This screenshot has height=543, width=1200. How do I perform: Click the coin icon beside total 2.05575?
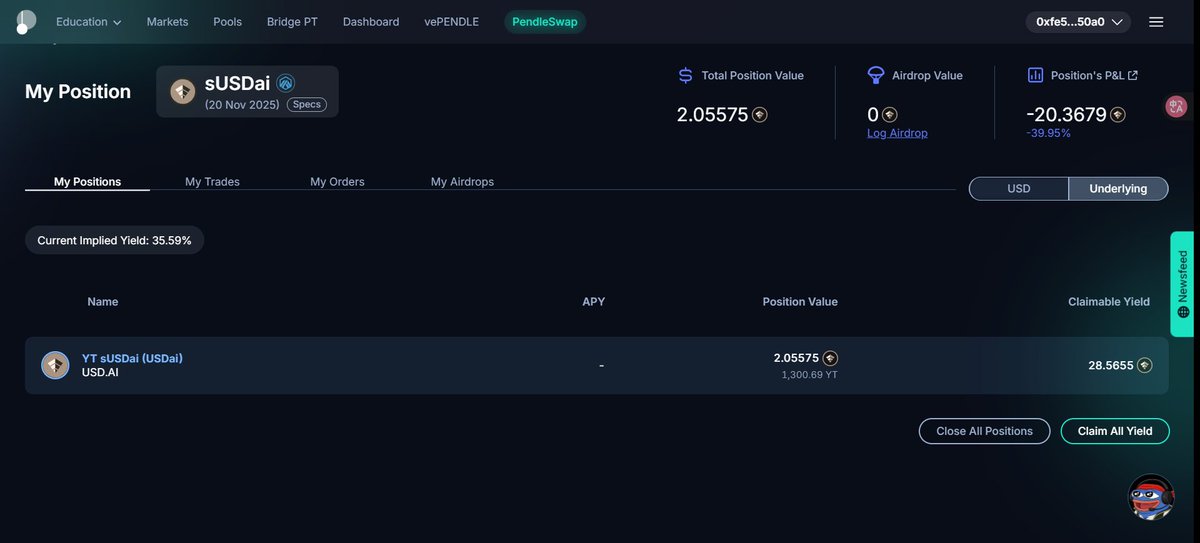point(760,115)
